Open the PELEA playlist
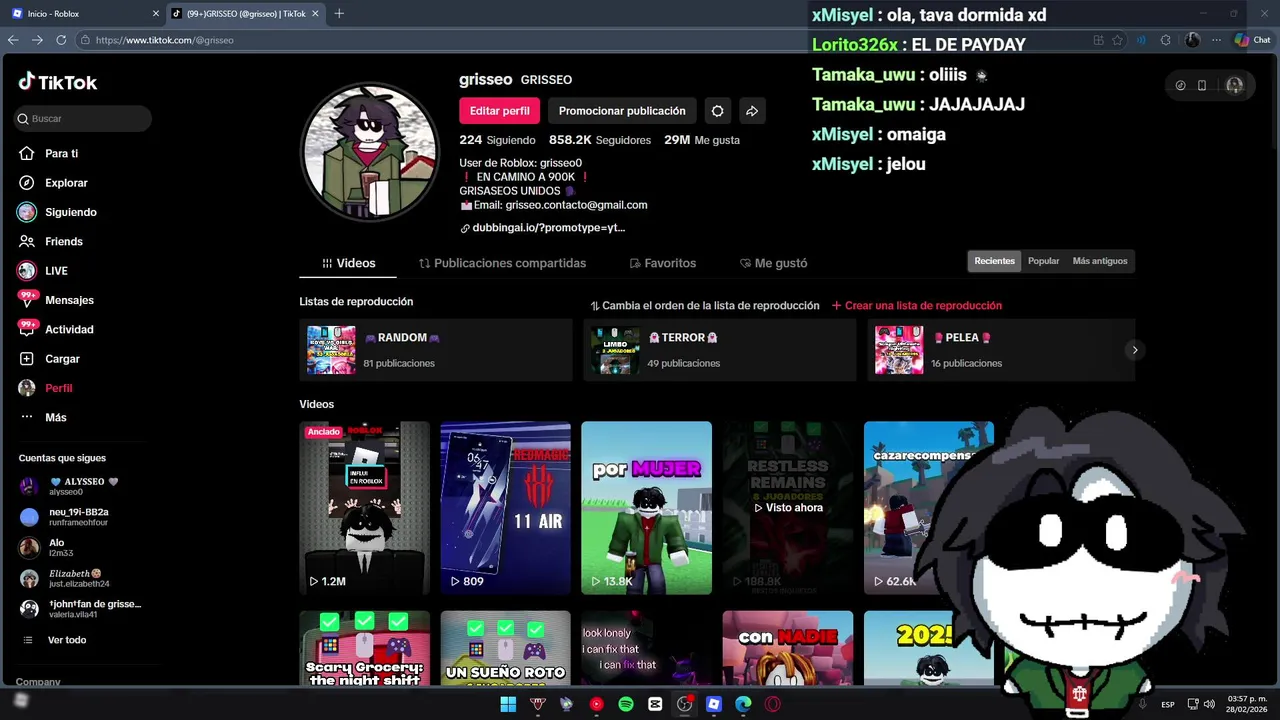 pos(1000,350)
